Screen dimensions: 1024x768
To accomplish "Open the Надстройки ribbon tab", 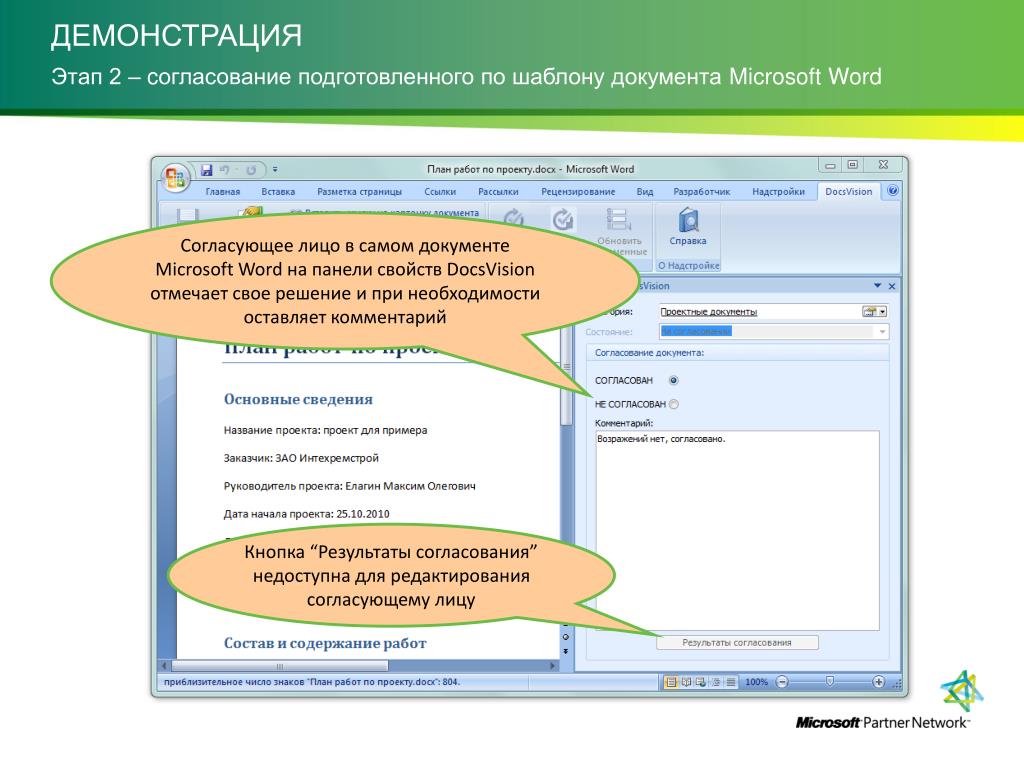I will (x=778, y=191).
